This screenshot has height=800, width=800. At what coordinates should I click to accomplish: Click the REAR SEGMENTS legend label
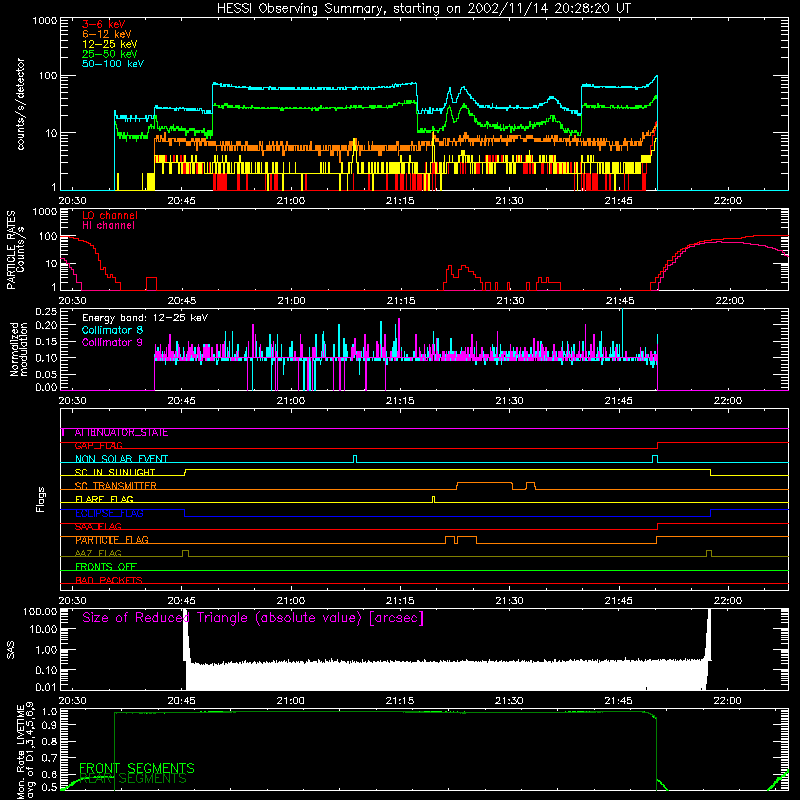134,779
